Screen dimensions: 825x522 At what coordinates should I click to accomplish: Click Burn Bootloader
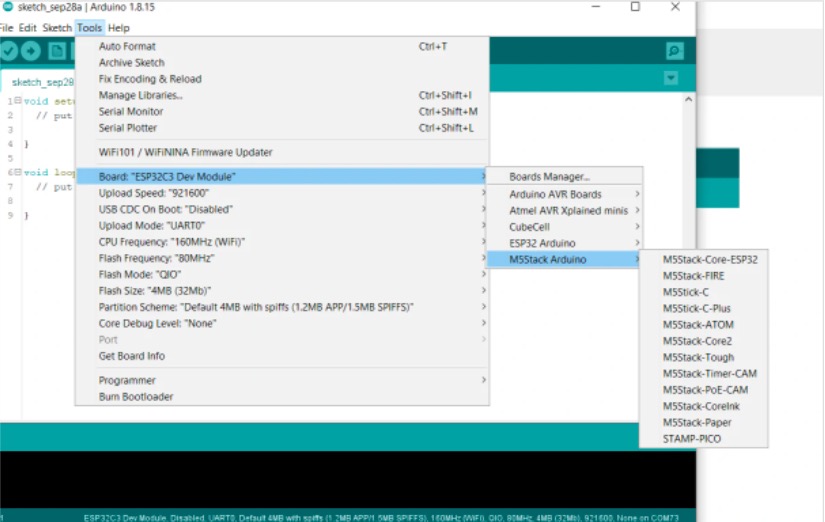pyautogui.click(x=283, y=397)
